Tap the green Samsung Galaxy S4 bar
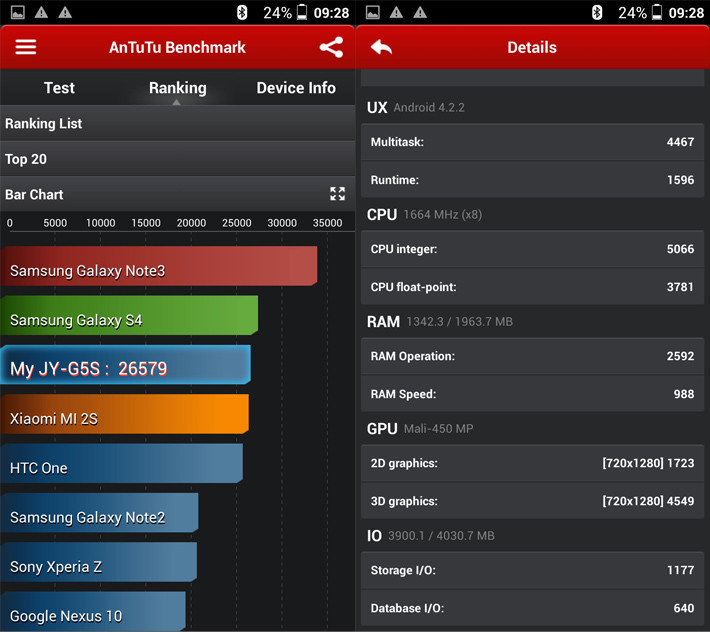This screenshot has height=632, width=710. coord(129,319)
